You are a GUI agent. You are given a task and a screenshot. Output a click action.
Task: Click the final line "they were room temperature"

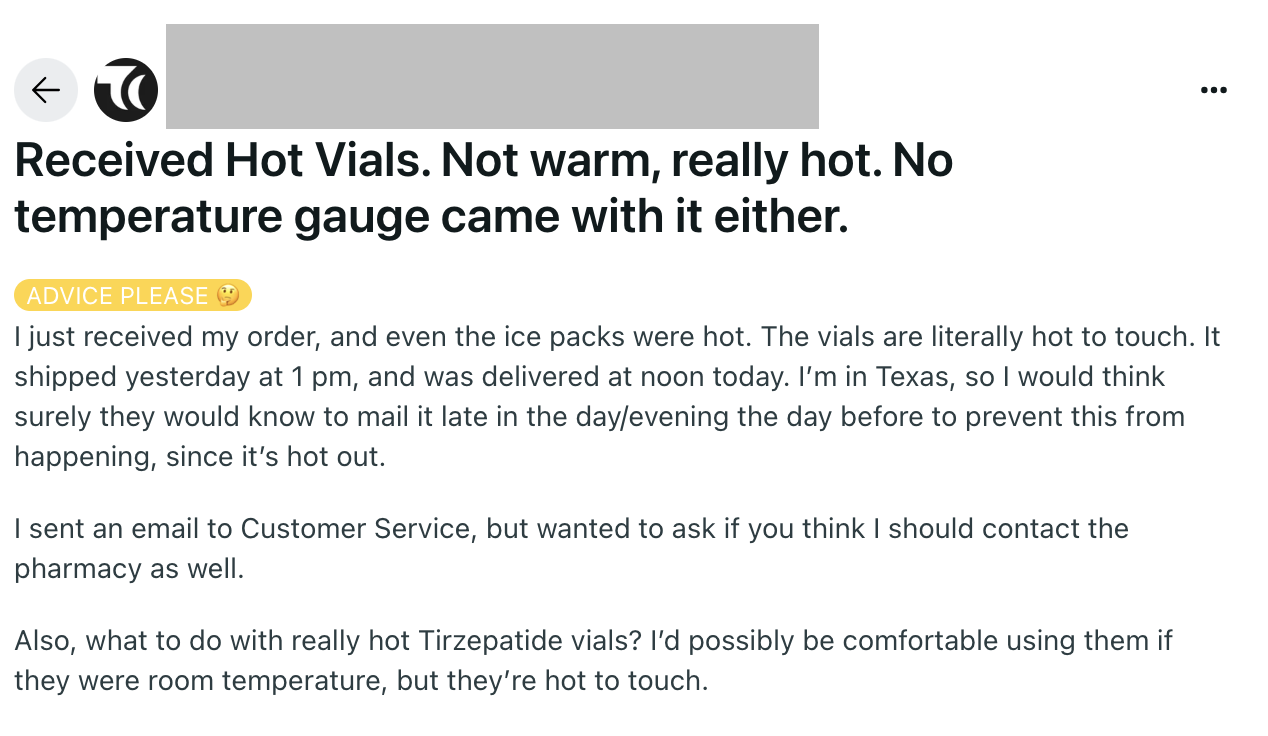click(361, 681)
